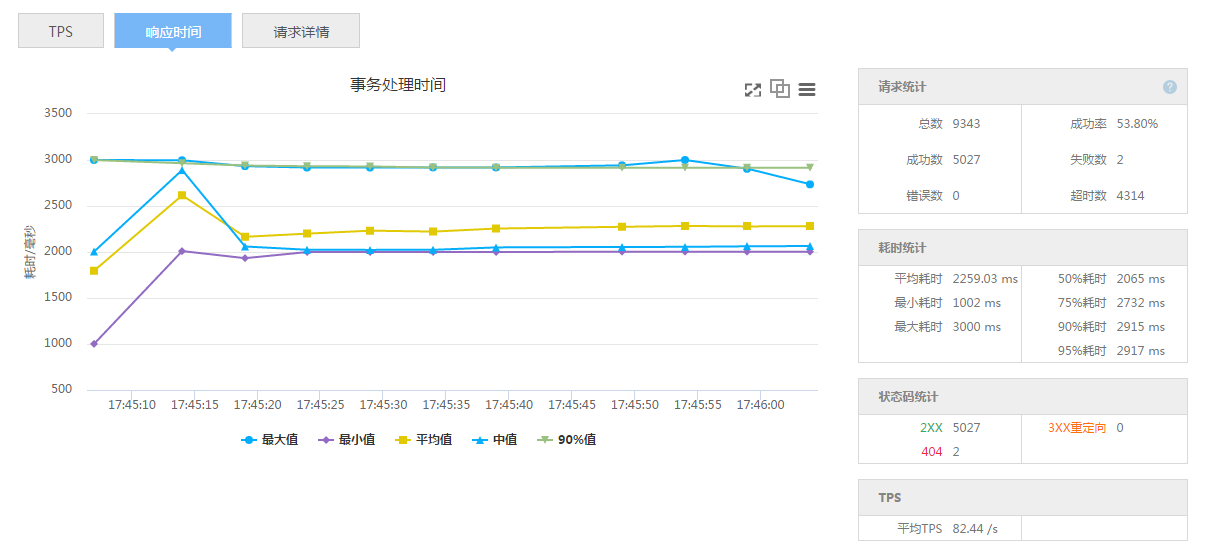
Task: Click the 状态码统计 panel header
Action: (x=1022, y=397)
